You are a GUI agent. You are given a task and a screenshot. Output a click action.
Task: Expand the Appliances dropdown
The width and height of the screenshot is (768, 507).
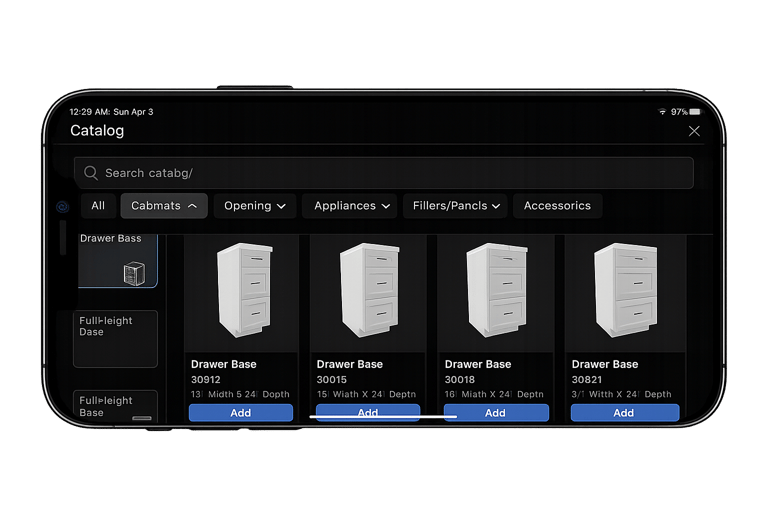click(x=350, y=206)
